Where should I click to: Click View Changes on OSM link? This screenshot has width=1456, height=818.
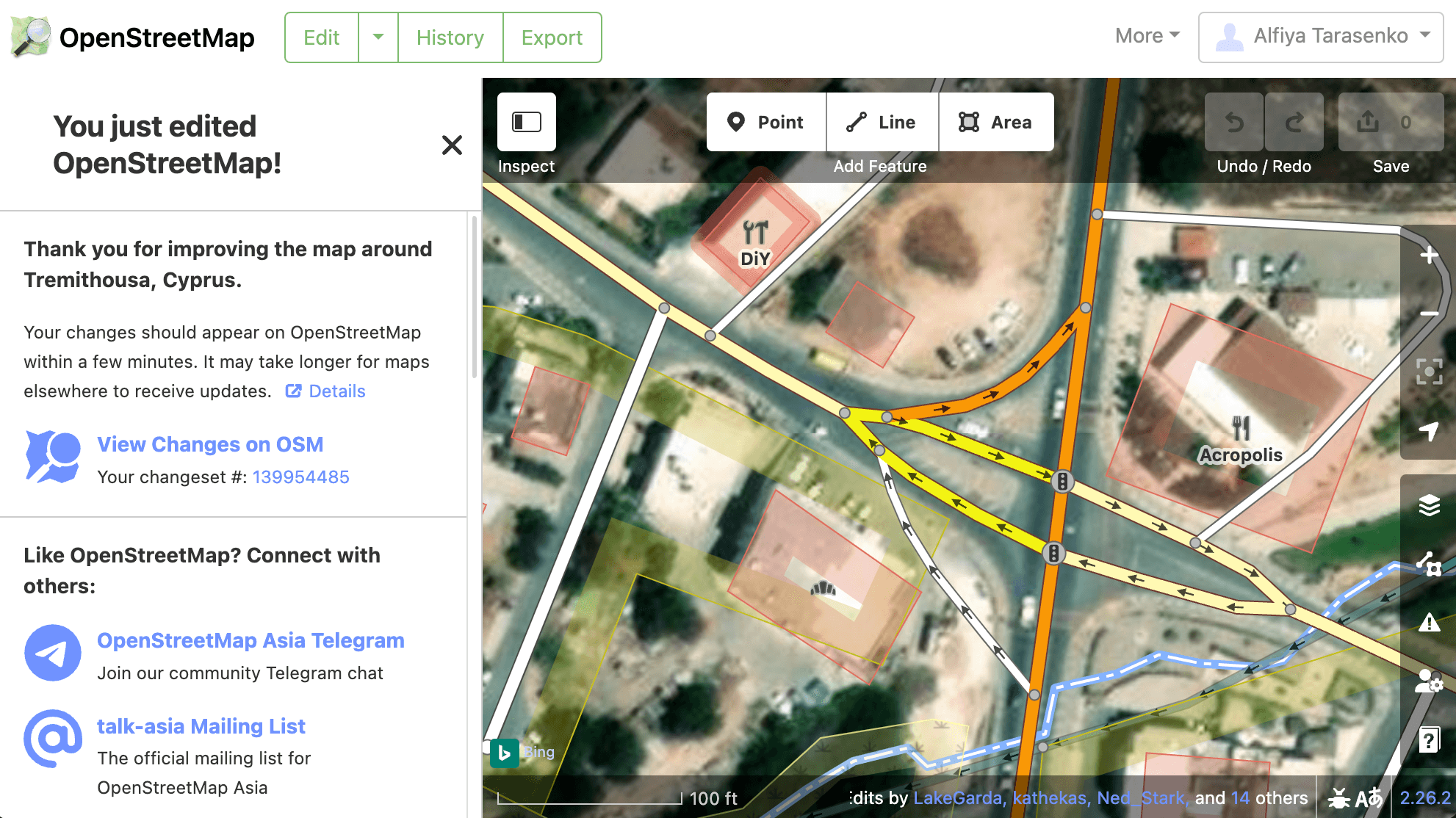(x=210, y=444)
